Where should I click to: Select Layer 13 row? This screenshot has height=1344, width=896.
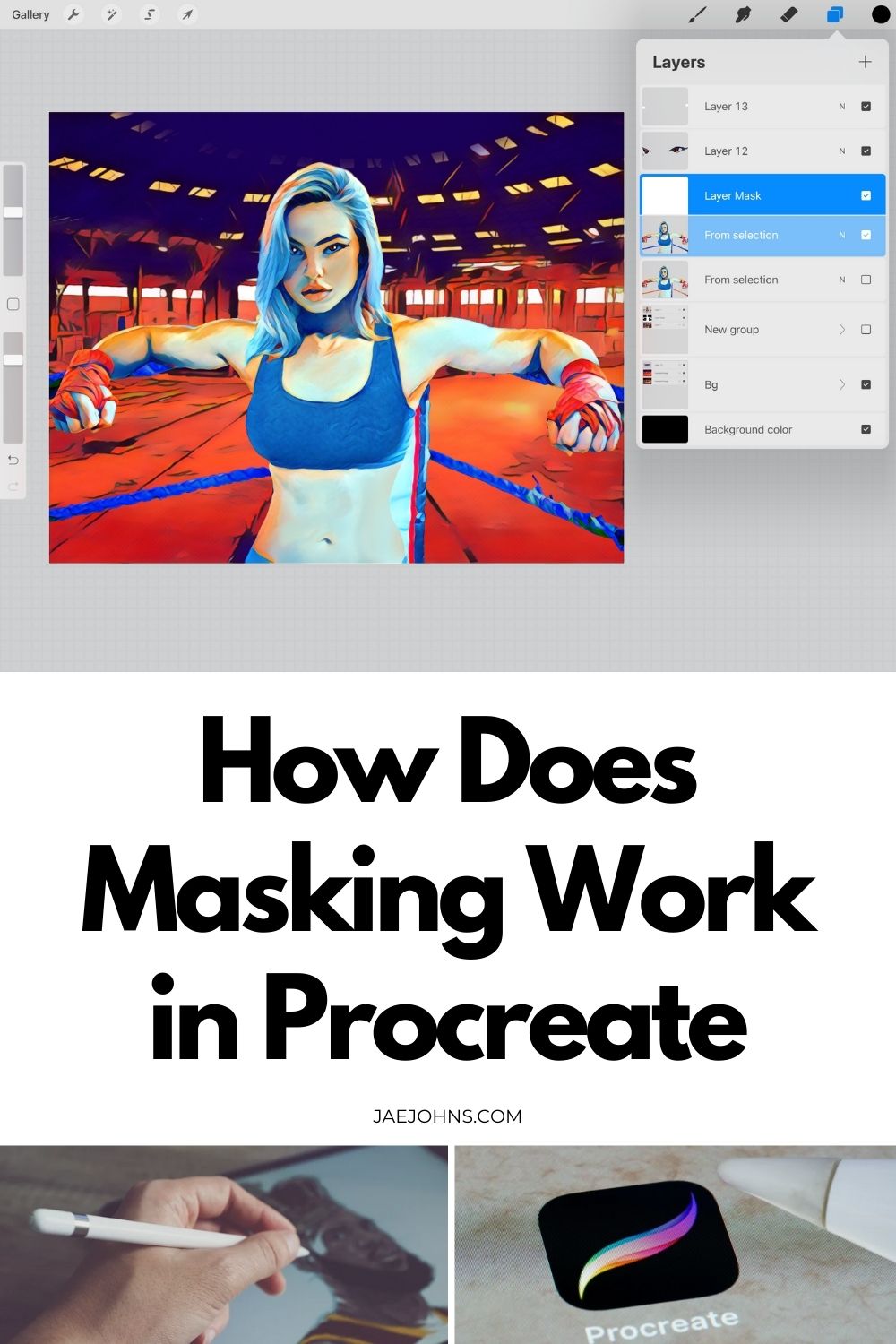tap(763, 107)
